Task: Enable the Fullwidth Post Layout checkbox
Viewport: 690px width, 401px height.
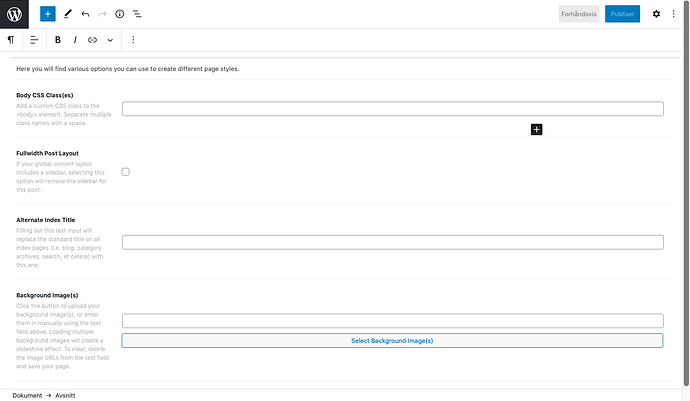Action: (126, 172)
